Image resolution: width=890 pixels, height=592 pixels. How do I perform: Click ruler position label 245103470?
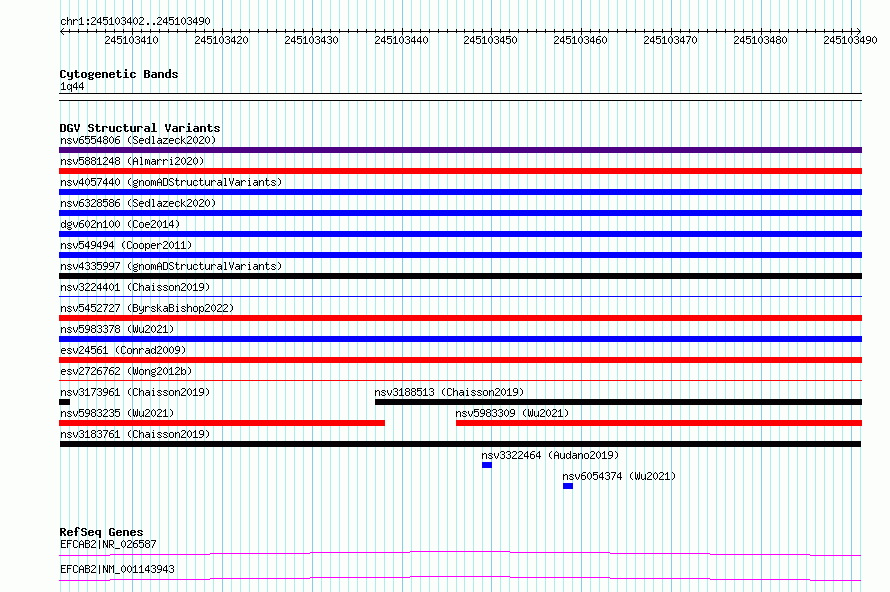(670, 40)
